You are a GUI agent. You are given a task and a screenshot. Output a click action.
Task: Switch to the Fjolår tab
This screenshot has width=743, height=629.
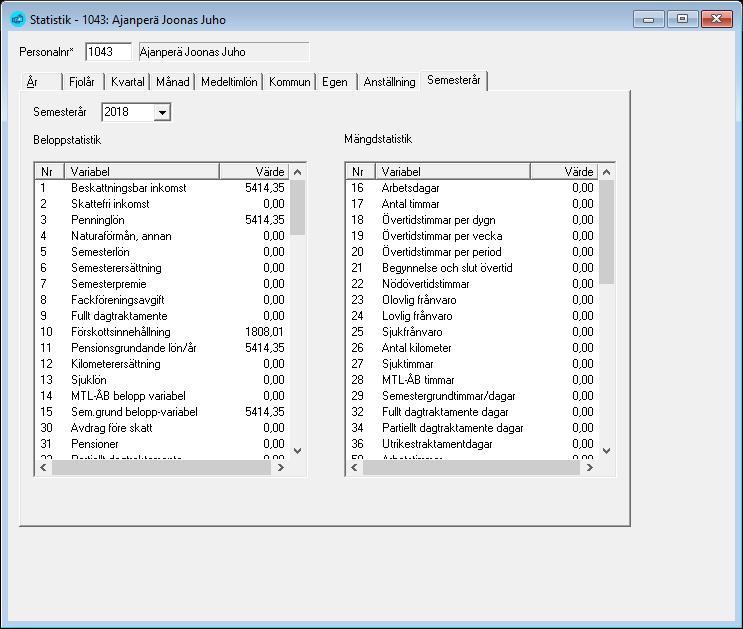click(82, 82)
